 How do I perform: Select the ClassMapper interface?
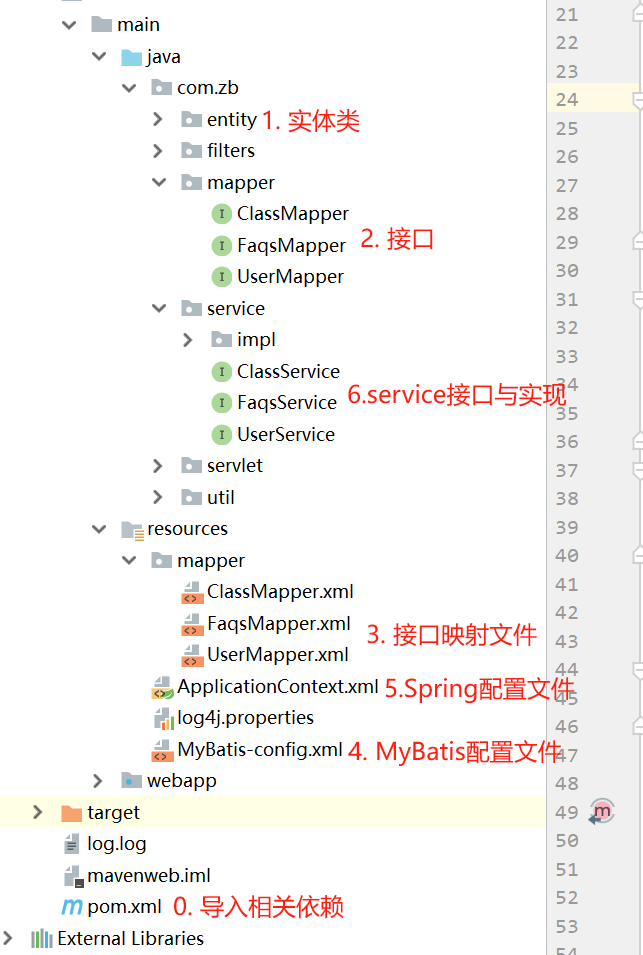click(293, 214)
